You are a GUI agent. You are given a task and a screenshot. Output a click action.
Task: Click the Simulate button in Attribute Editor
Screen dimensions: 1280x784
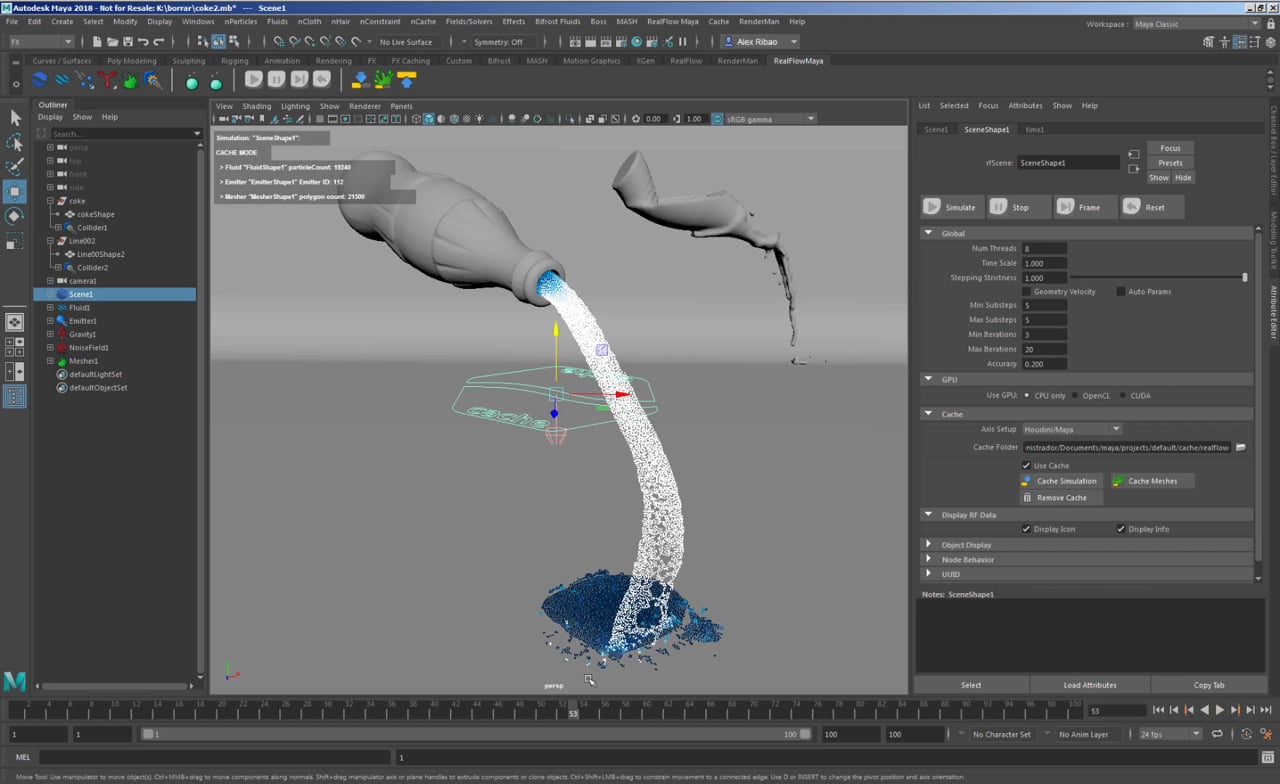point(951,207)
